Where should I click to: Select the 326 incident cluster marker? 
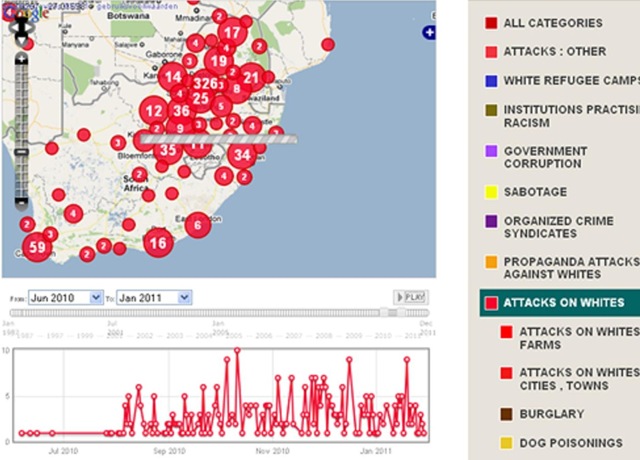pos(205,84)
